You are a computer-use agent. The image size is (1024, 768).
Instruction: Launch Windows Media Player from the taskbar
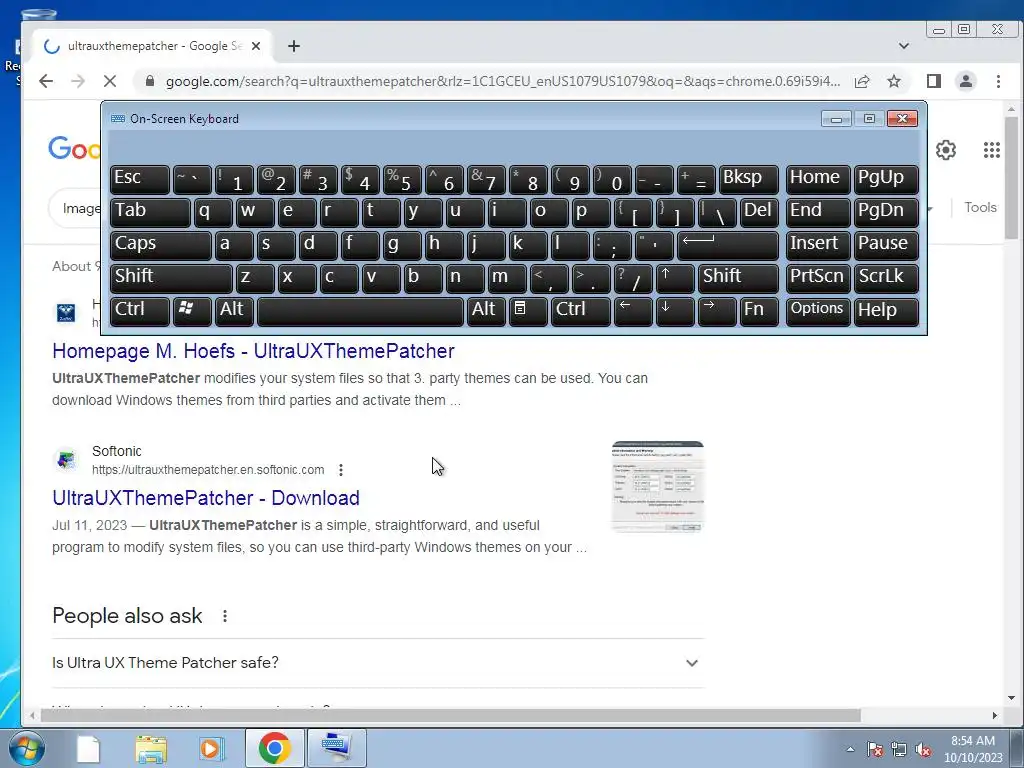[x=212, y=748]
